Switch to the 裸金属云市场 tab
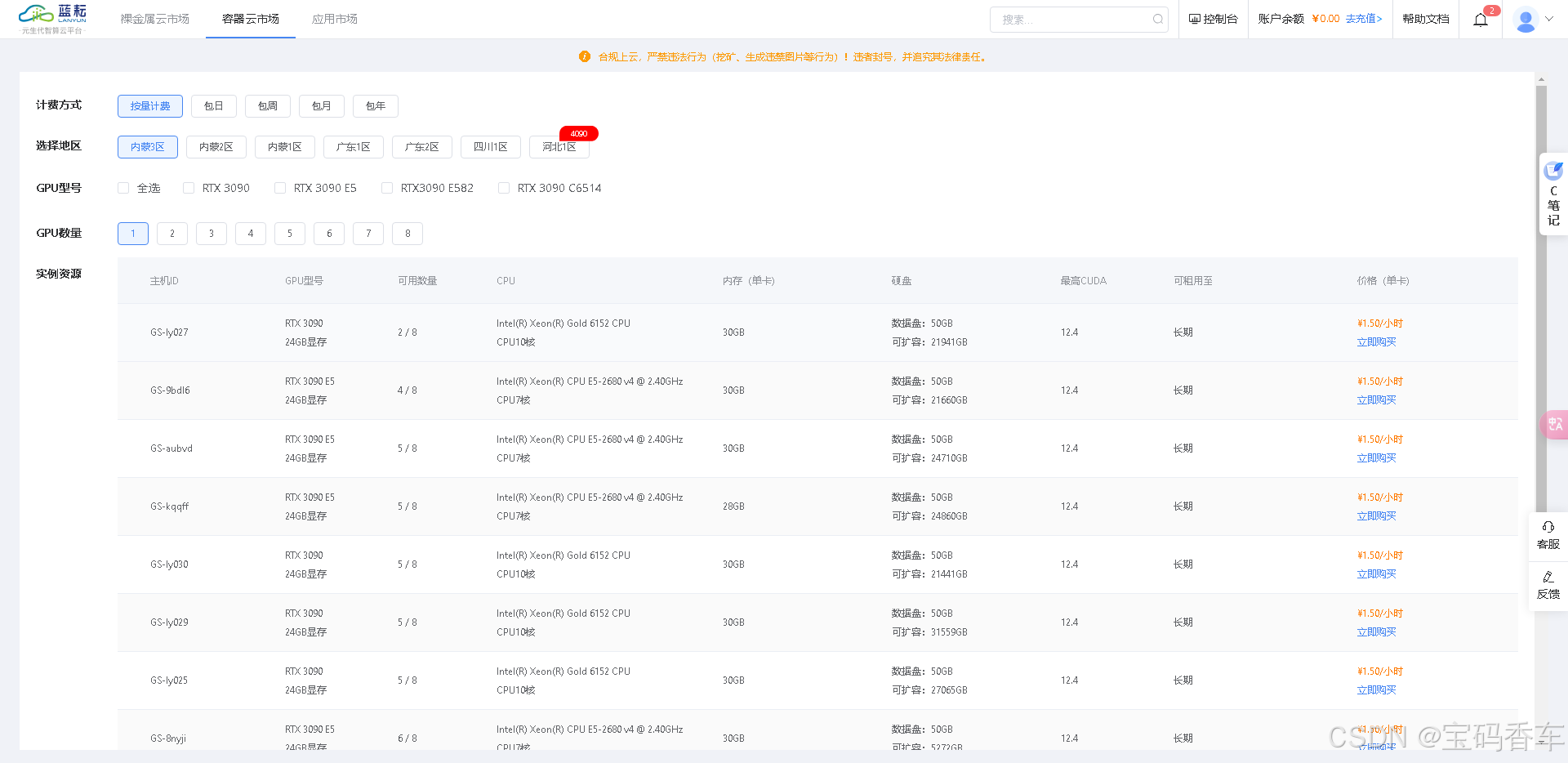Viewport: 1568px width, 763px height. (154, 19)
